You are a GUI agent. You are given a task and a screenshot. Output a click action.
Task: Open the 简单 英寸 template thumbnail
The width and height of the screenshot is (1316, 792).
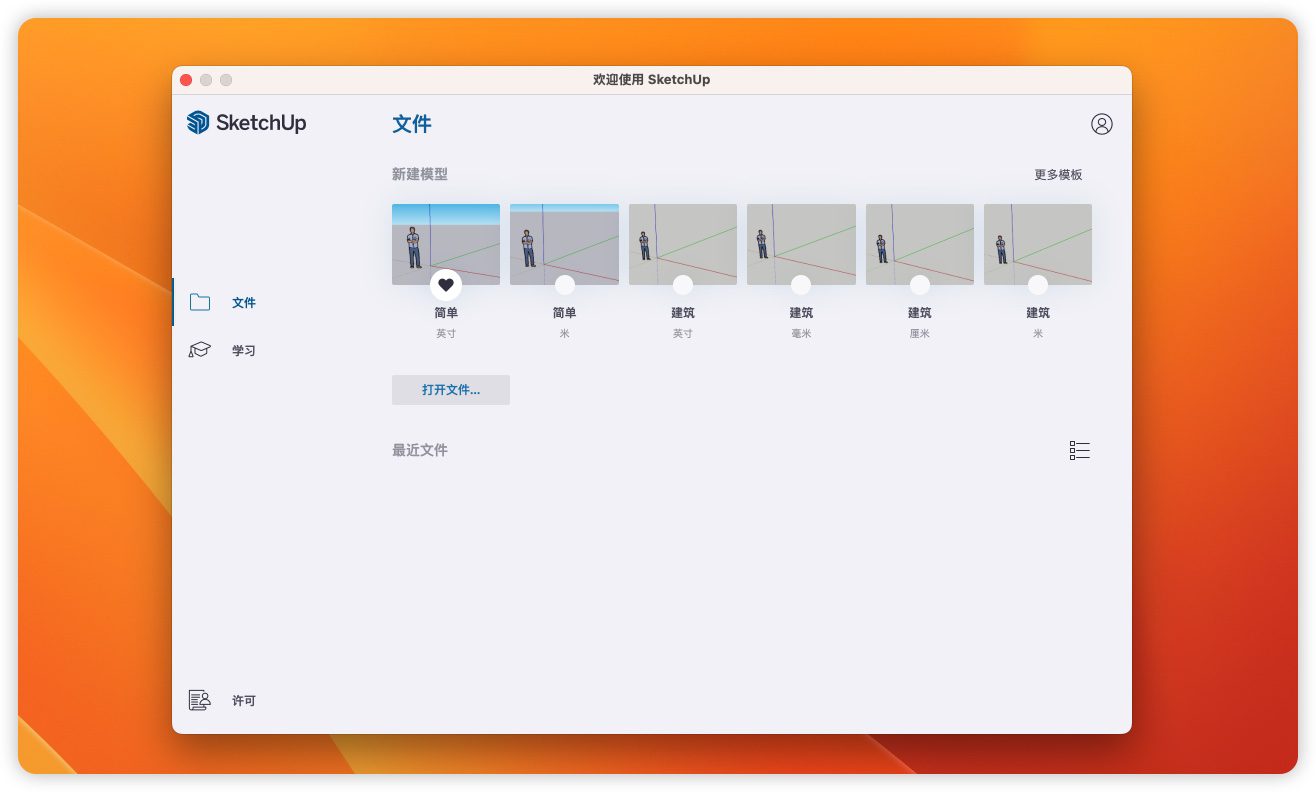pos(446,244)
